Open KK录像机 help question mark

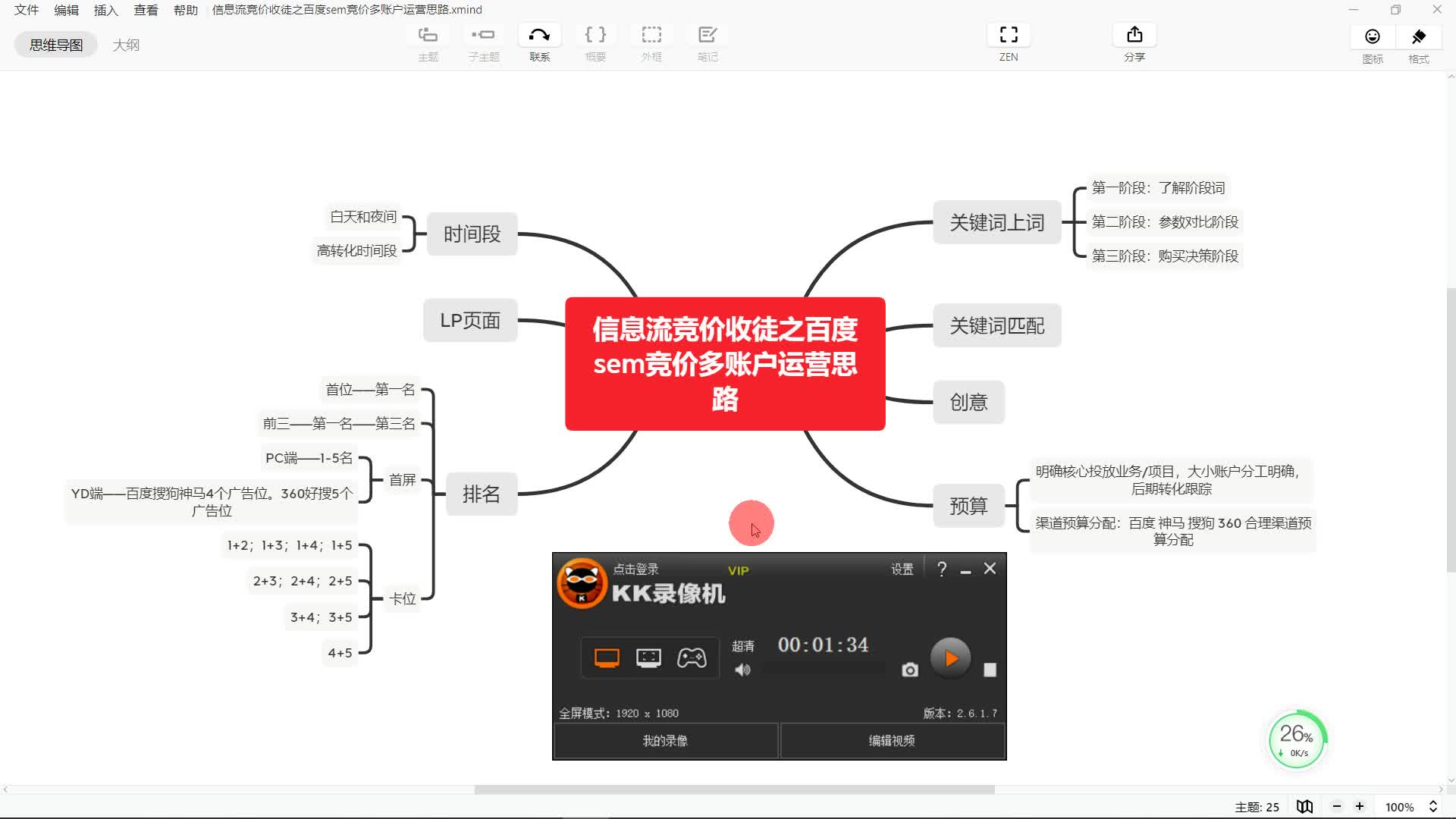pyautogui.click(x=942, y=570)
